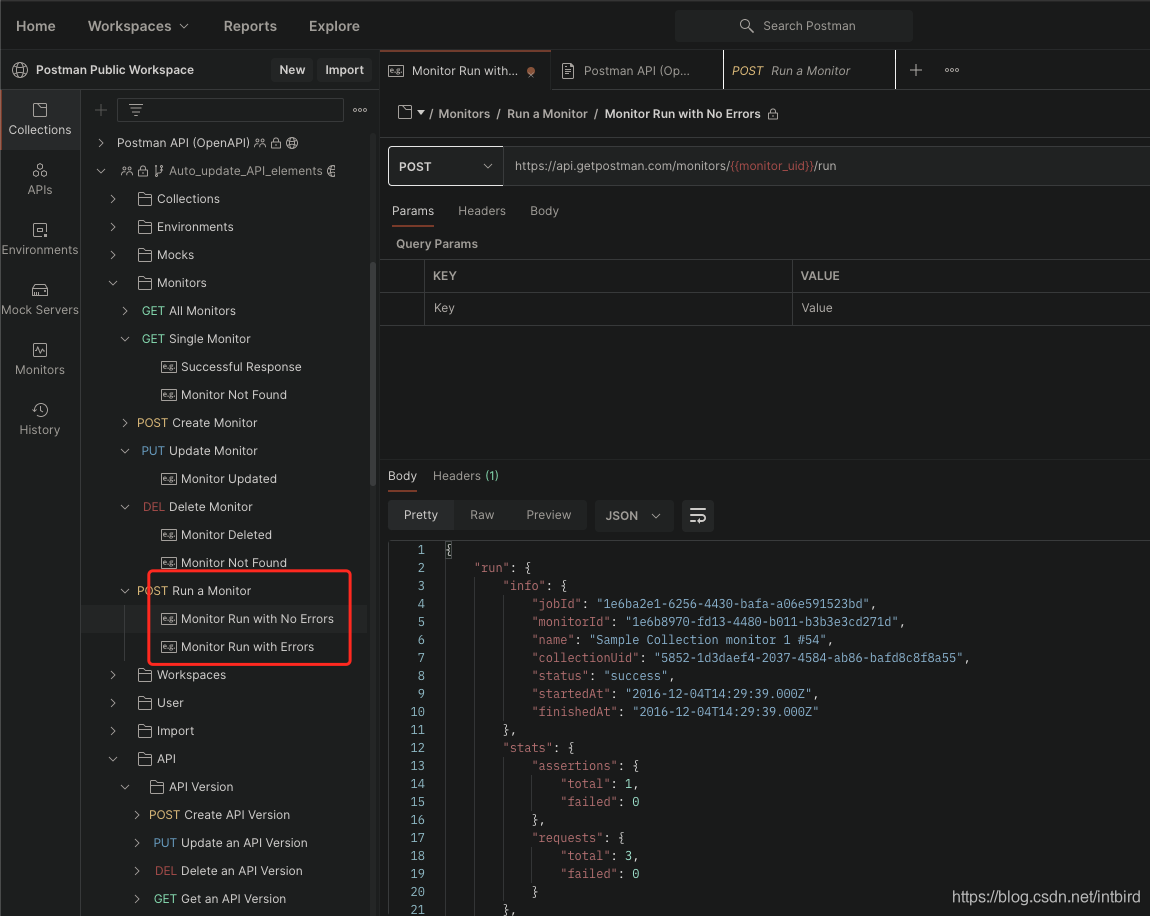Select the Pretty response view button
This screenshot has height=916, width=1150.
(420, 515)
